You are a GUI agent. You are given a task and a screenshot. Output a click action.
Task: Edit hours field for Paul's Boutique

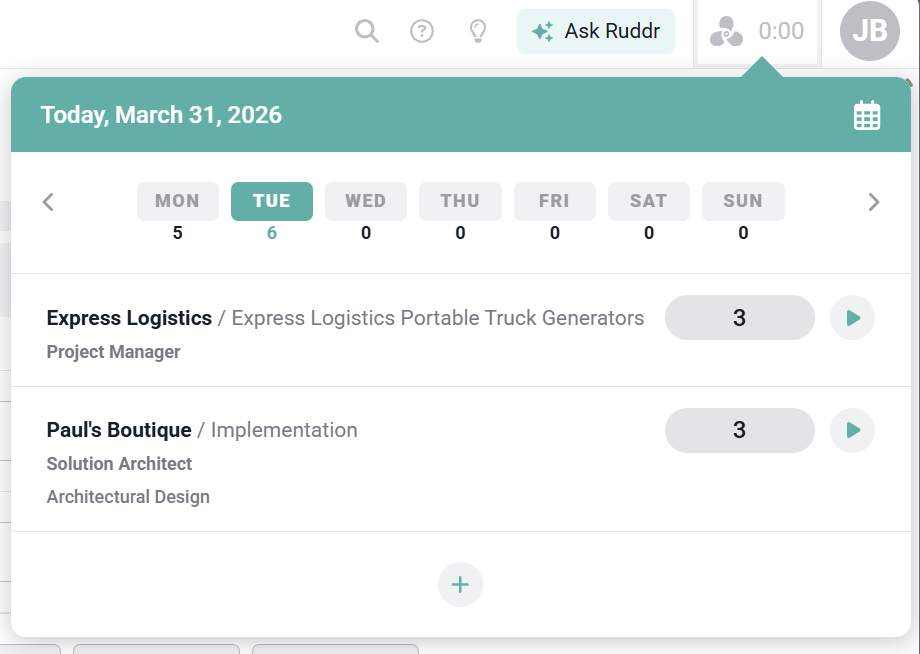(739, 430)
